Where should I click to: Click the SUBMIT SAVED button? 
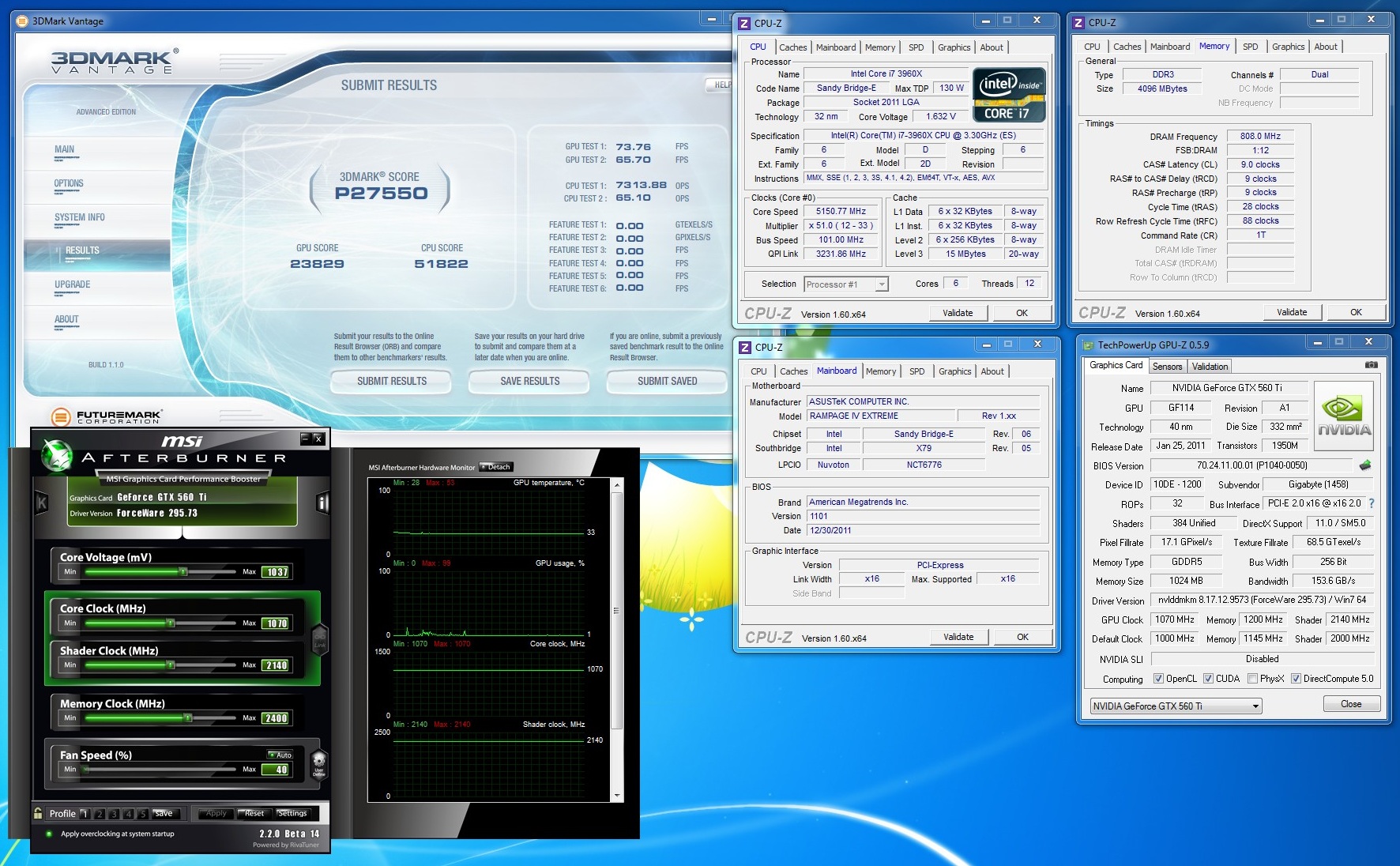click(667, 381)
